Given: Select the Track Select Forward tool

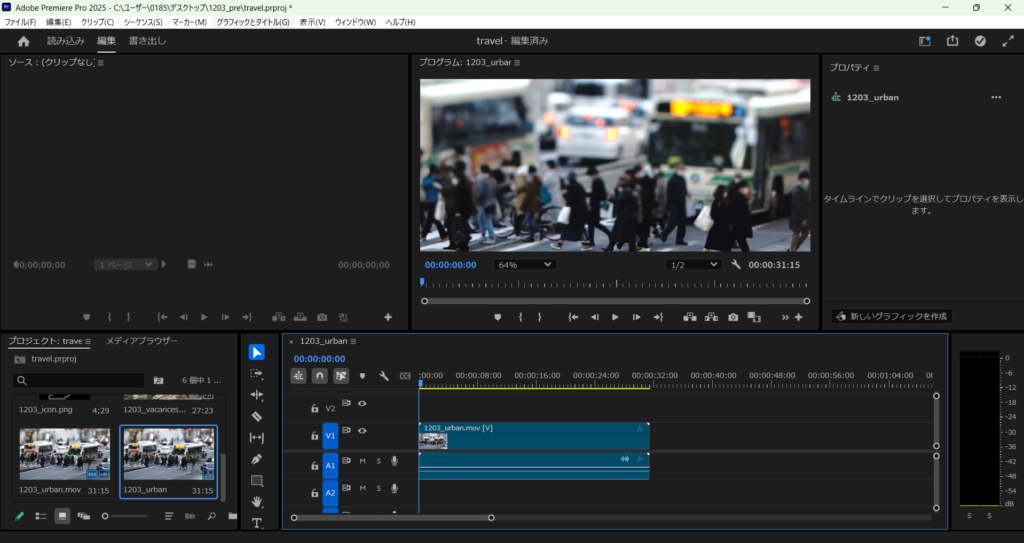Looking at the screenshot, I should click(256, 373).
